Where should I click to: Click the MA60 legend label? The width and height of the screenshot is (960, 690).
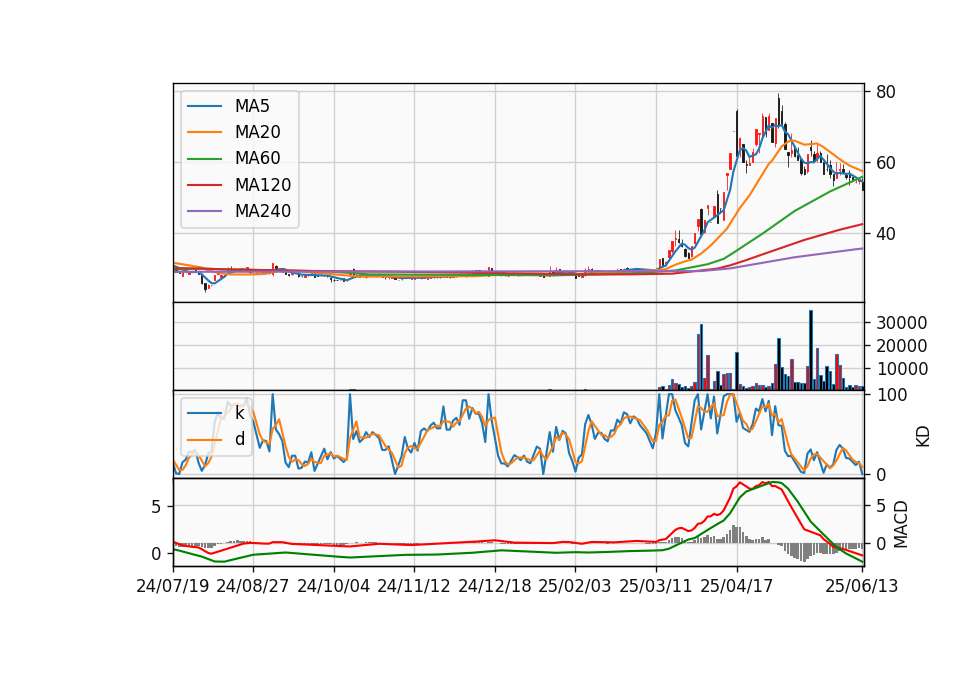pos(257,159)
